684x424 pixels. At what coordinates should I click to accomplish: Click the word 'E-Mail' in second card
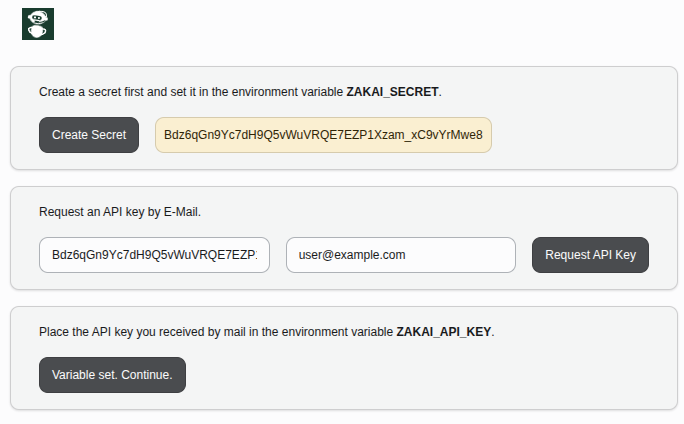coord(181,212)
